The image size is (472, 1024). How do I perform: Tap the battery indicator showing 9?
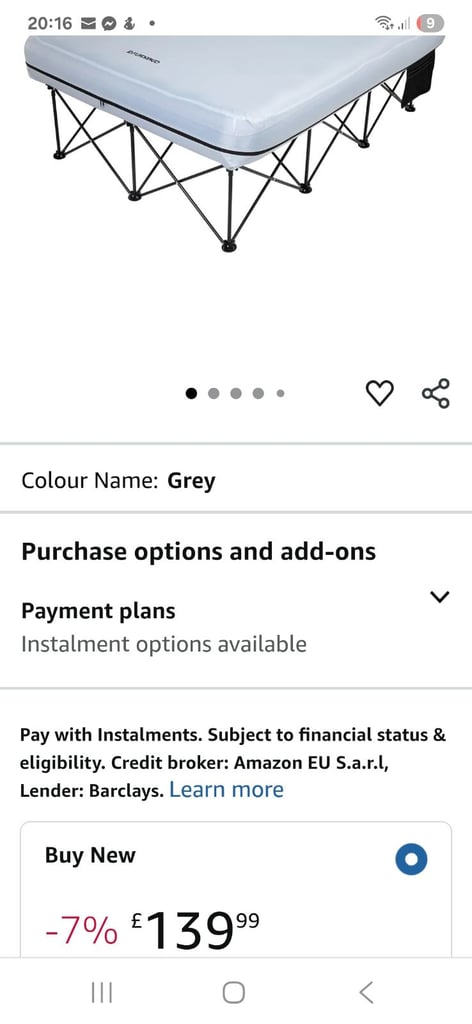click(430, 24)
